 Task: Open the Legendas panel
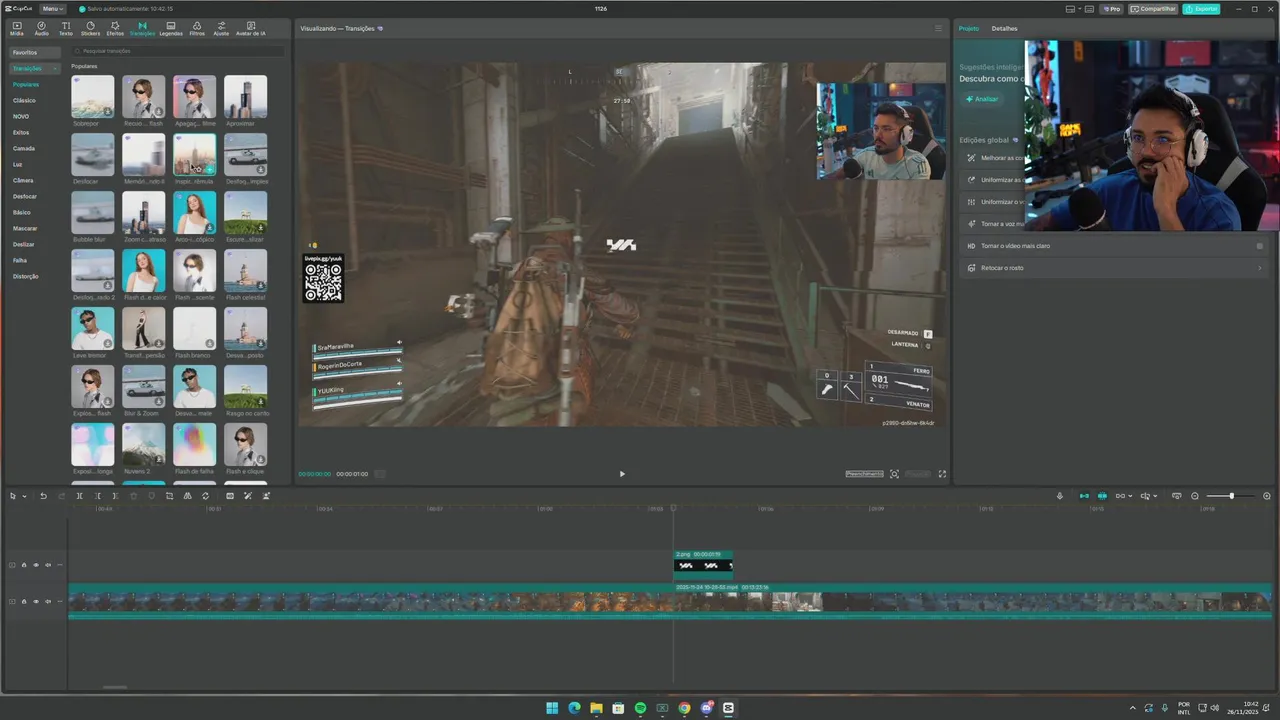(171, 28)
